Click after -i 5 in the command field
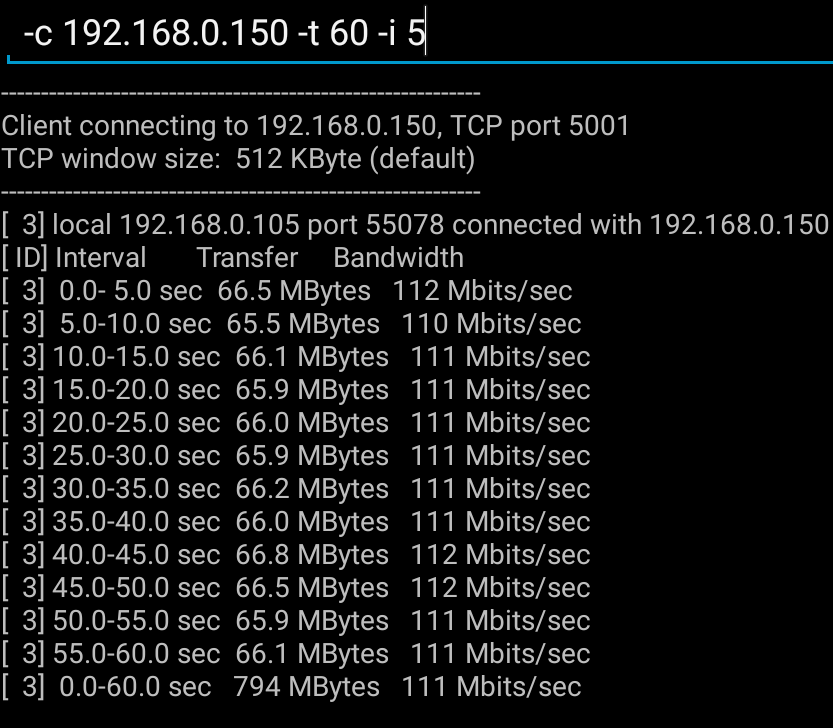 [x=426, y=33]
